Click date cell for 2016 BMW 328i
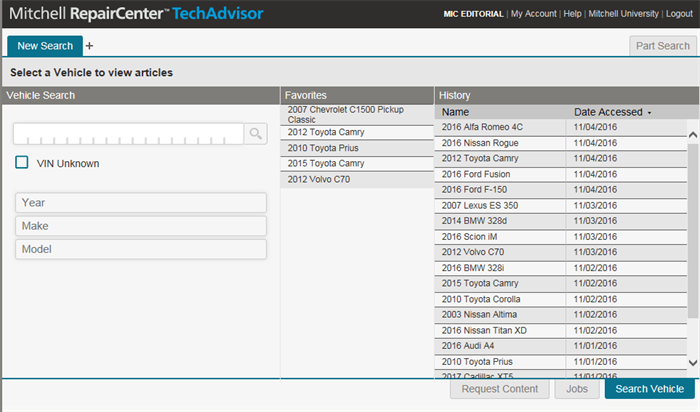Image resolution: width=700 pixels, height=412 pixels. (x=626, y=268)
